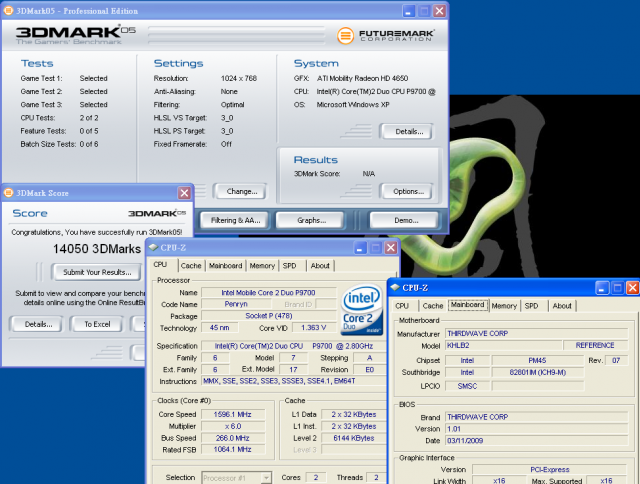Open SPD tab in CPU-Z mainboard window

[x=531, y=306]
